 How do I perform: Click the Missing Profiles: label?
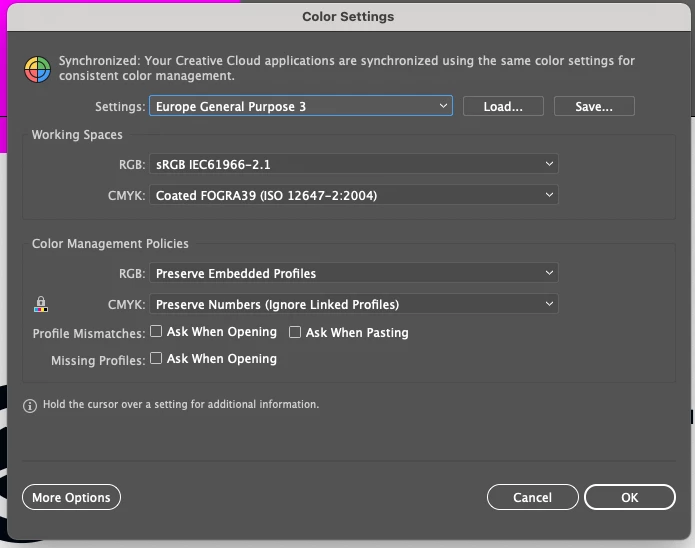tap(98, 360)
